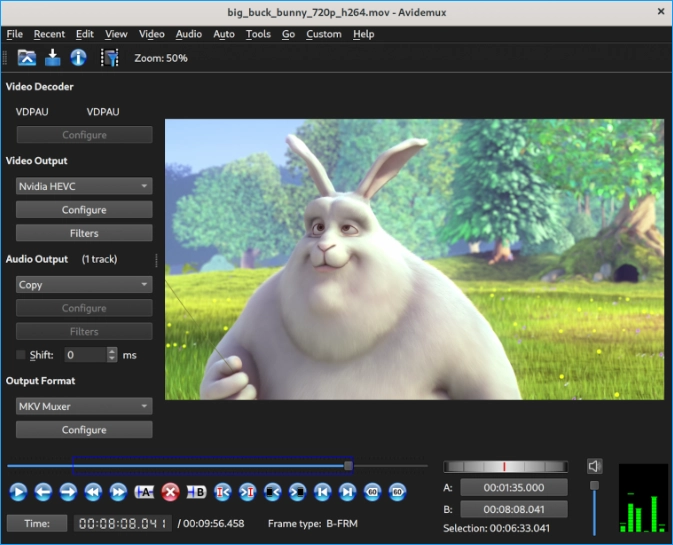Click total duration / 00:09:56.458

pos(211,524)
